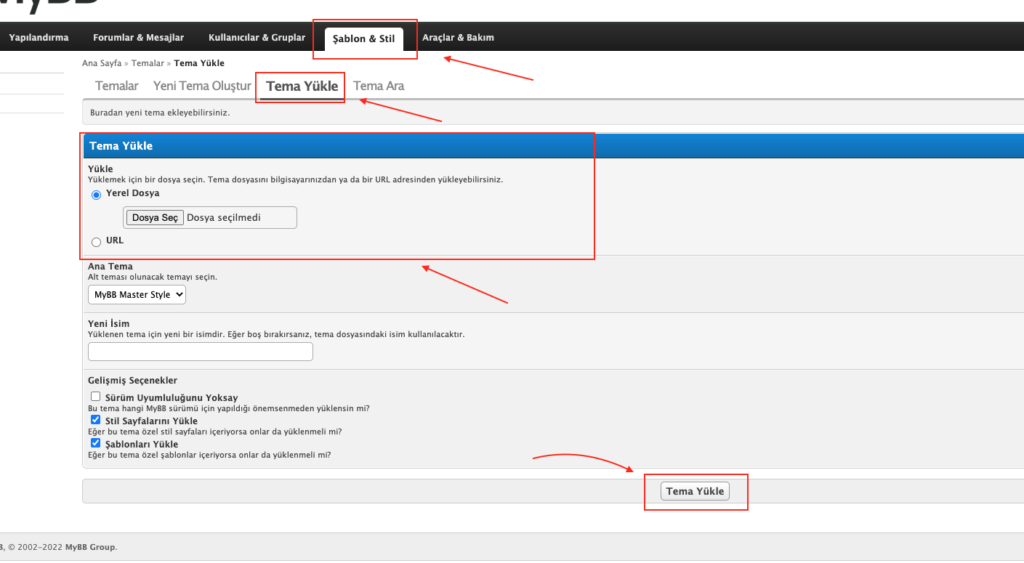Image resolution: width=1024 pixels, height=563 pixels.
Task: Uncheck Şablonları Yükle checkbox
Action: tap(95, 443)
